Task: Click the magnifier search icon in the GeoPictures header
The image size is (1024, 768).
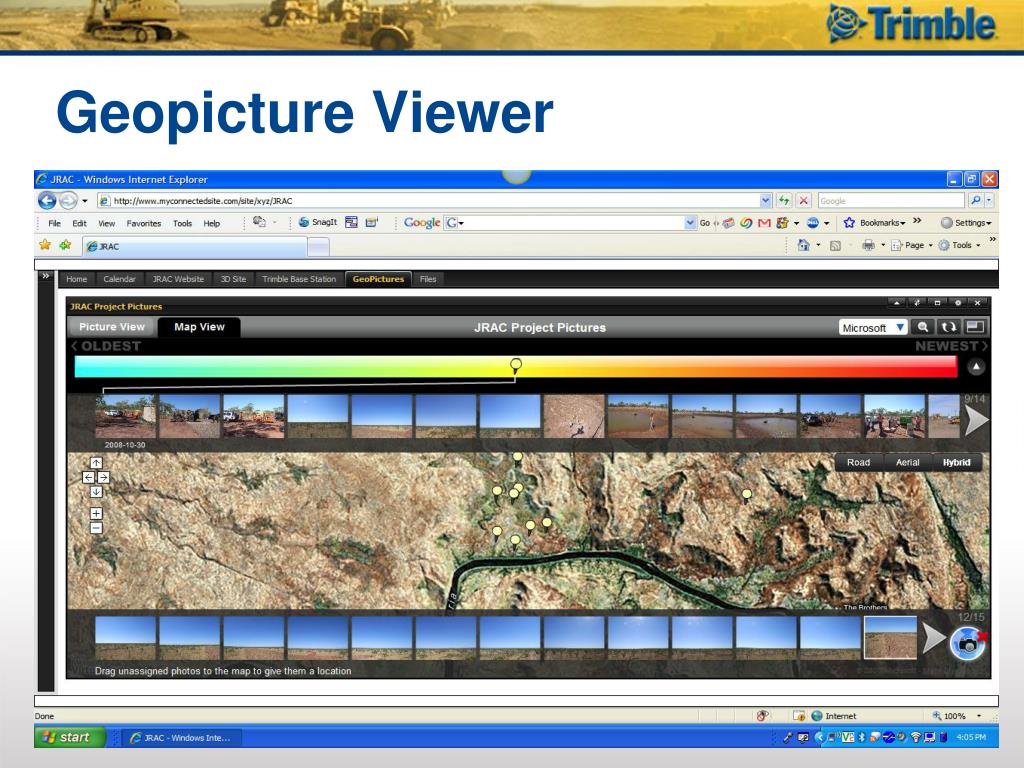Action: click(923, 327)
